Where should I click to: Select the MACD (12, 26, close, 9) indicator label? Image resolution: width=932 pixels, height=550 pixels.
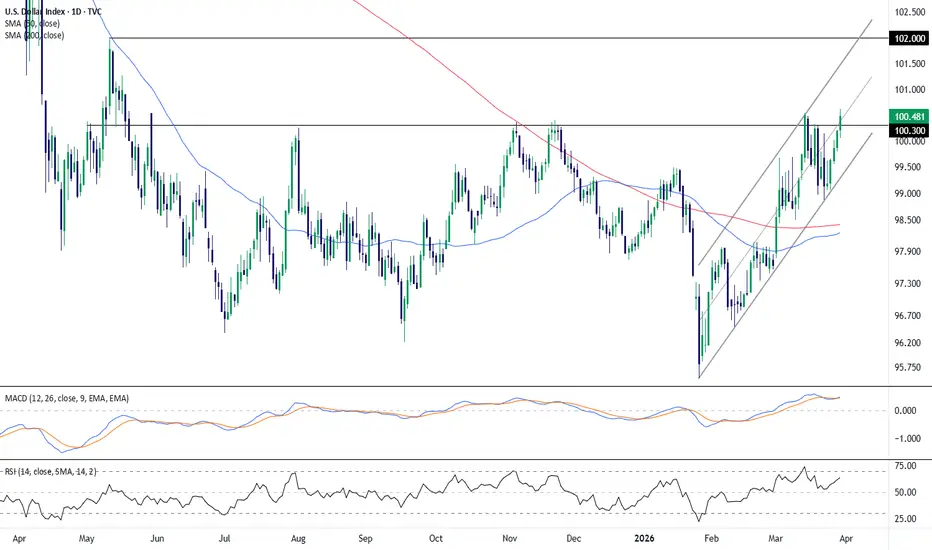click(67, 398)
